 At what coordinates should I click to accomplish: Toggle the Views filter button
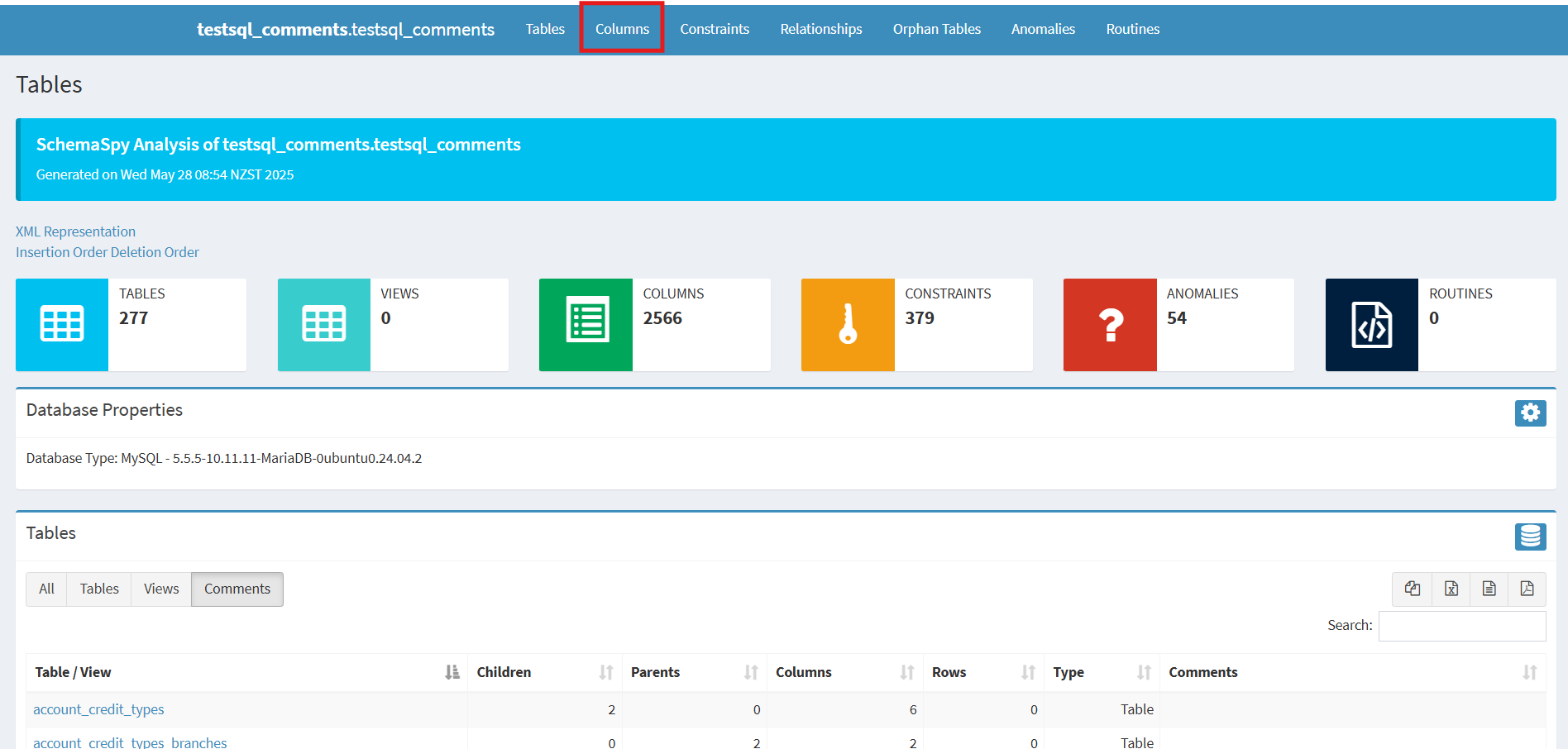tap(161, 589)
